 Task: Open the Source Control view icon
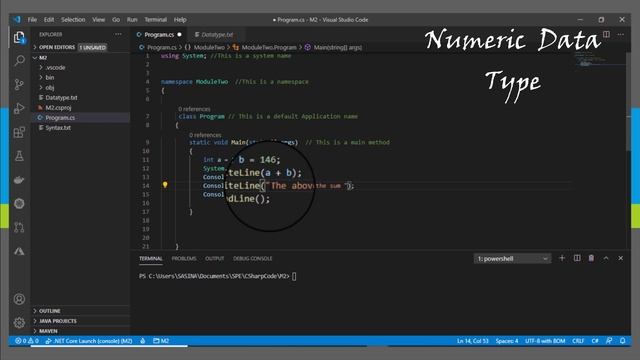click(x=19, y=84)
